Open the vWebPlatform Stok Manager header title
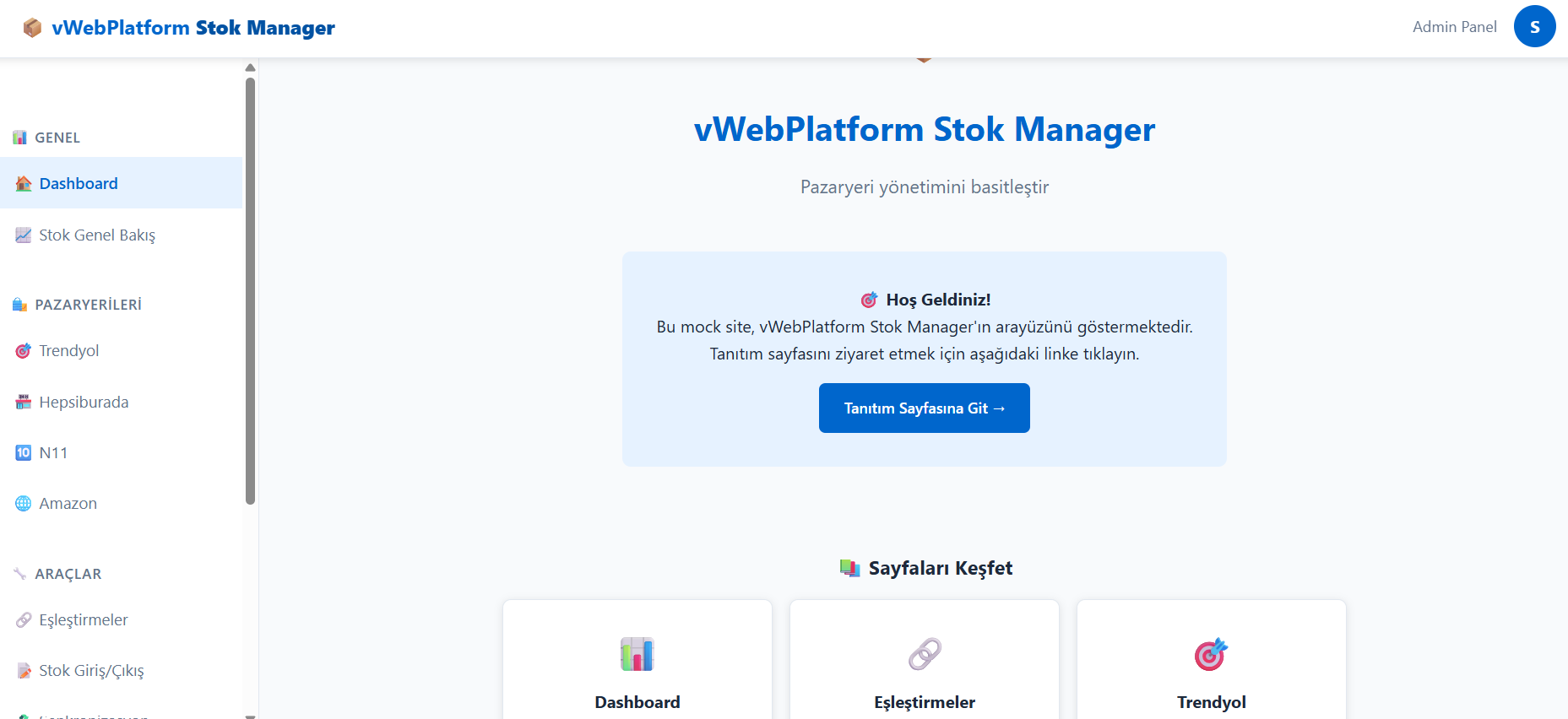The height and width of the screenshot is (719, 1568). point(193,28)
